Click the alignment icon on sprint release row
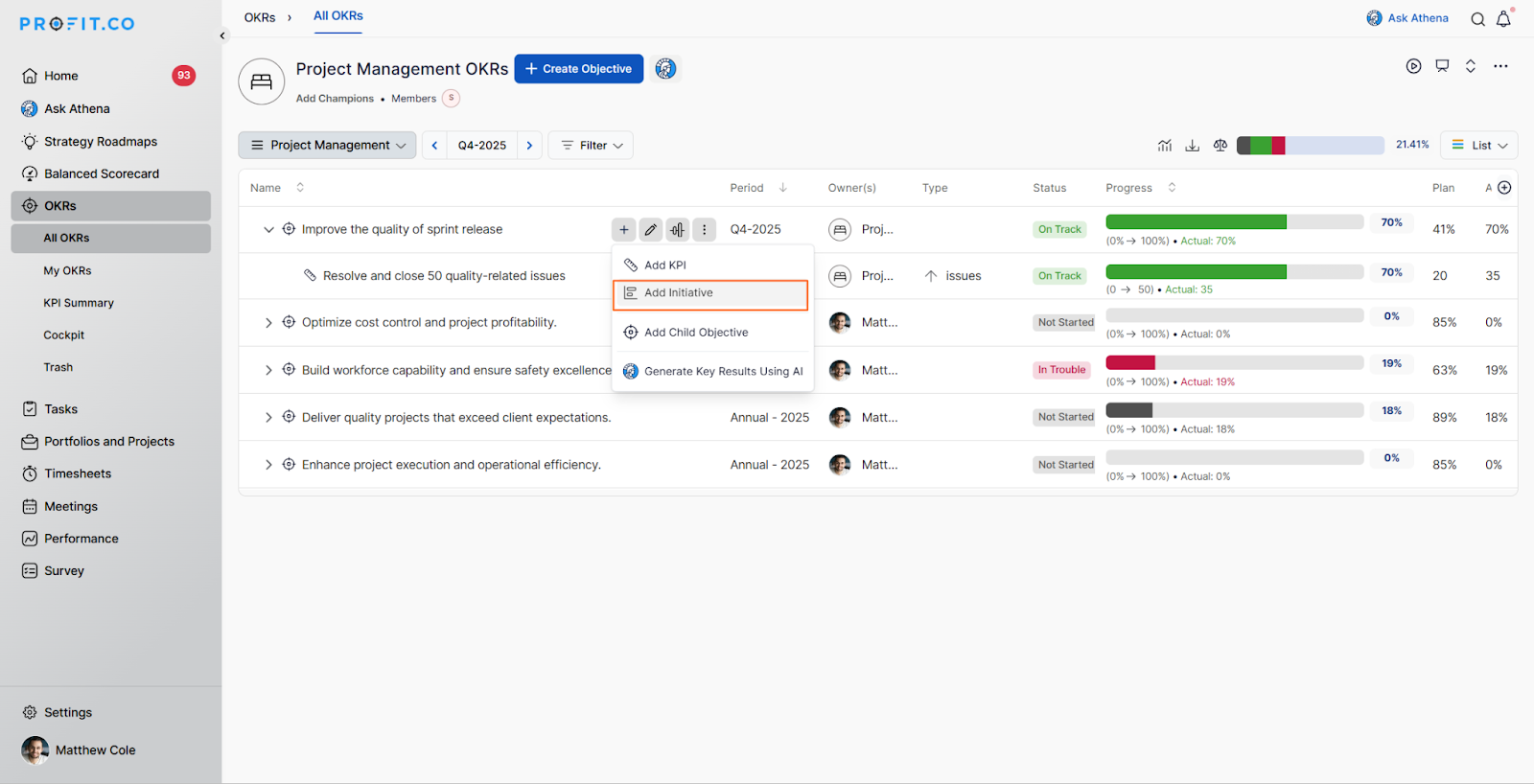 click(678, 230)
